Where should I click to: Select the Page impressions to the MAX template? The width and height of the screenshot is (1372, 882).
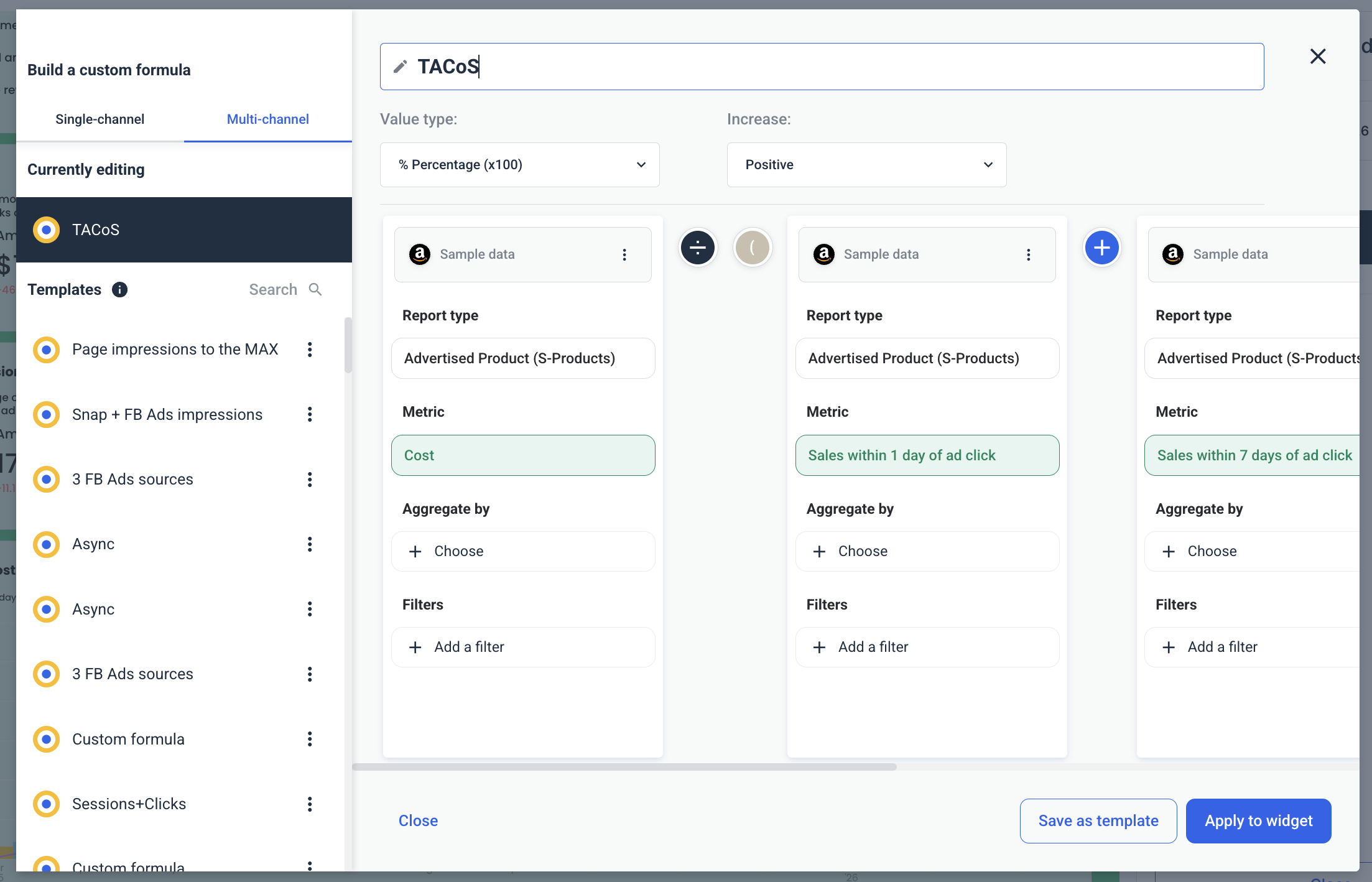point(175,350)
